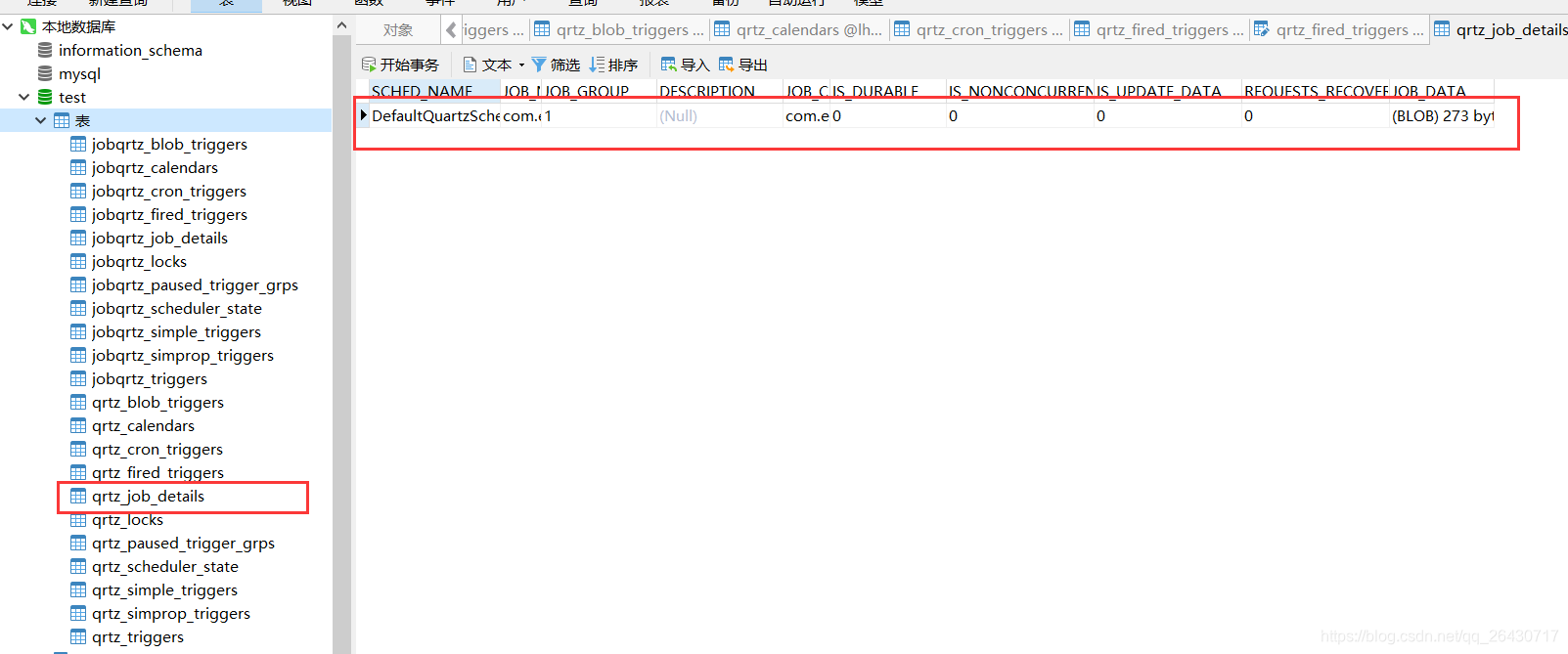
Task: Collapse the 表 tables folder
Action: [41, 120]
